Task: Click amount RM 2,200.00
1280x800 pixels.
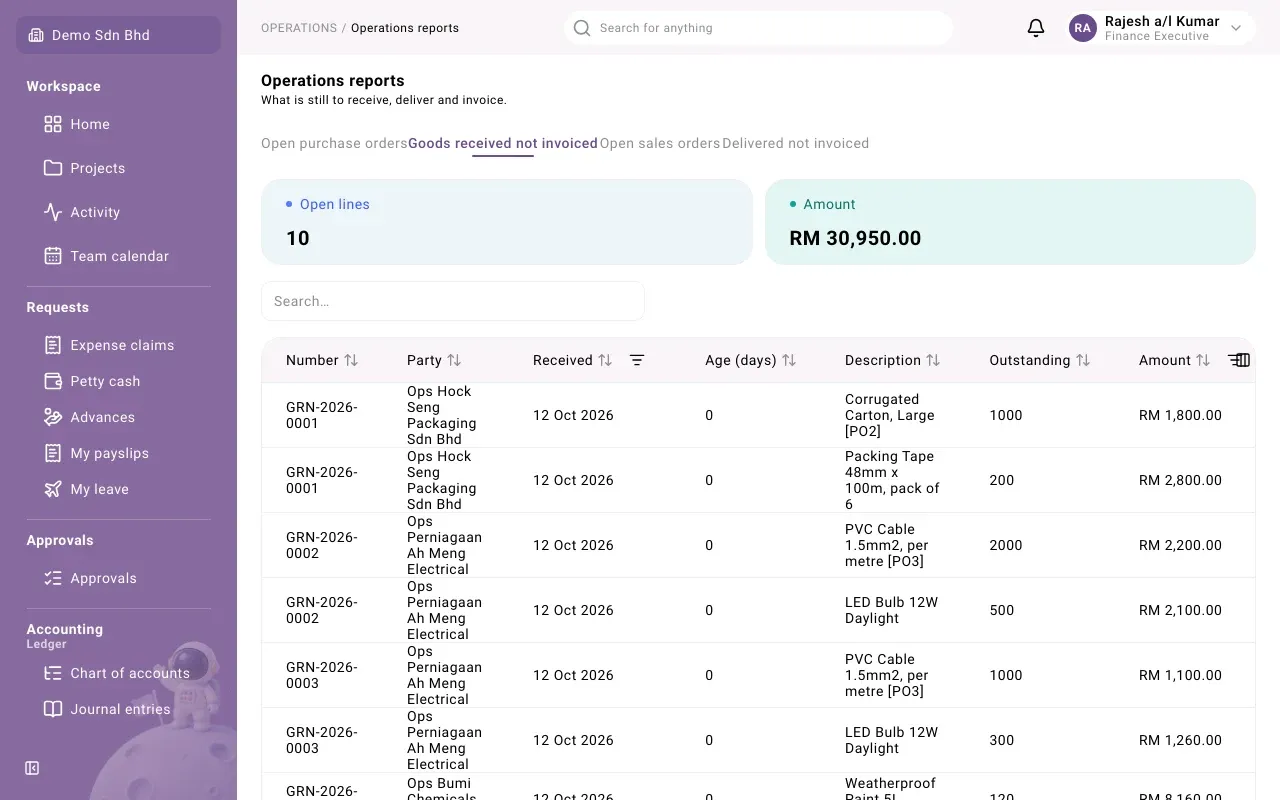Action: [1180, 545]
